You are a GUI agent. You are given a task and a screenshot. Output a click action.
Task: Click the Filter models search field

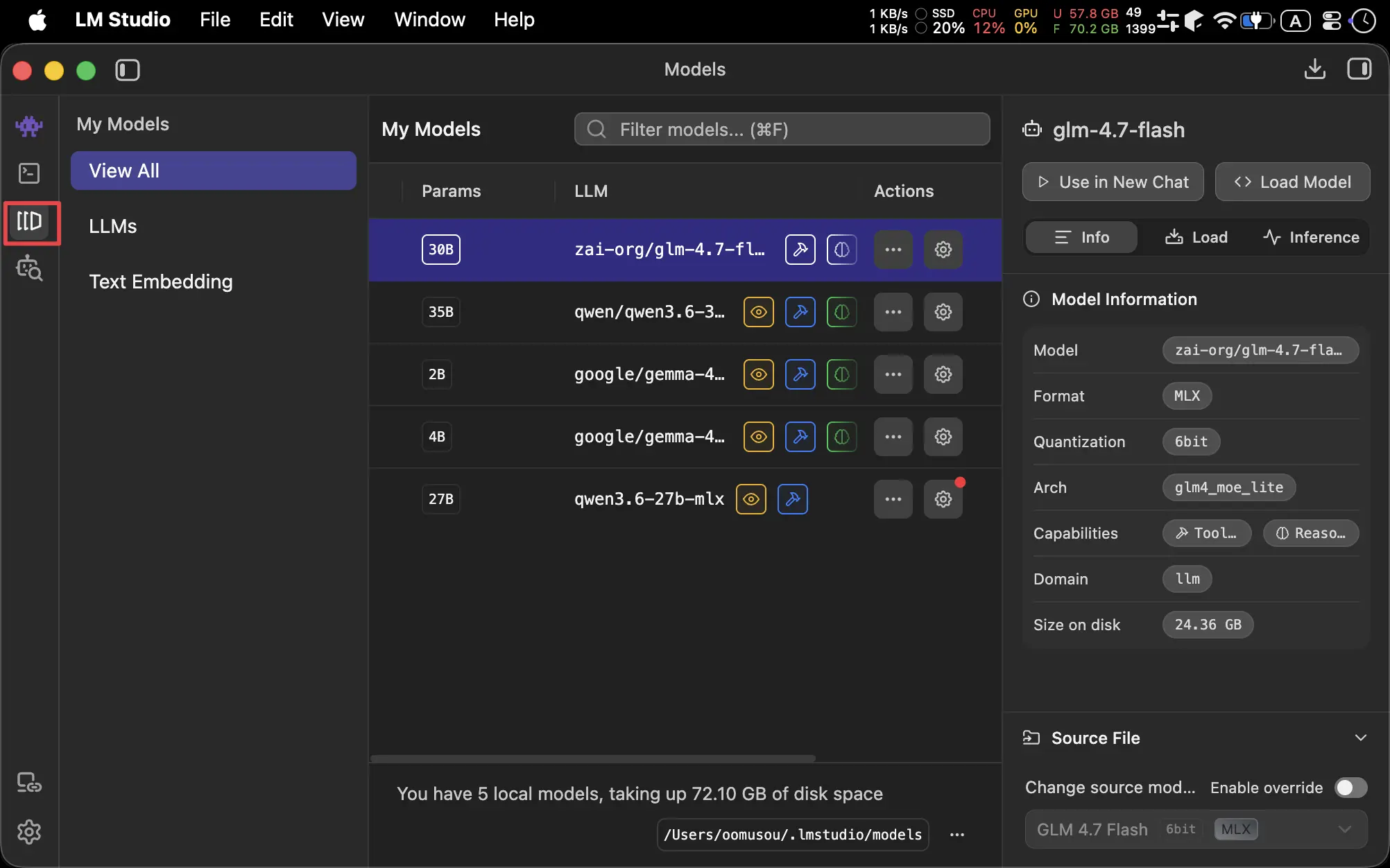(x=782, y=129)
